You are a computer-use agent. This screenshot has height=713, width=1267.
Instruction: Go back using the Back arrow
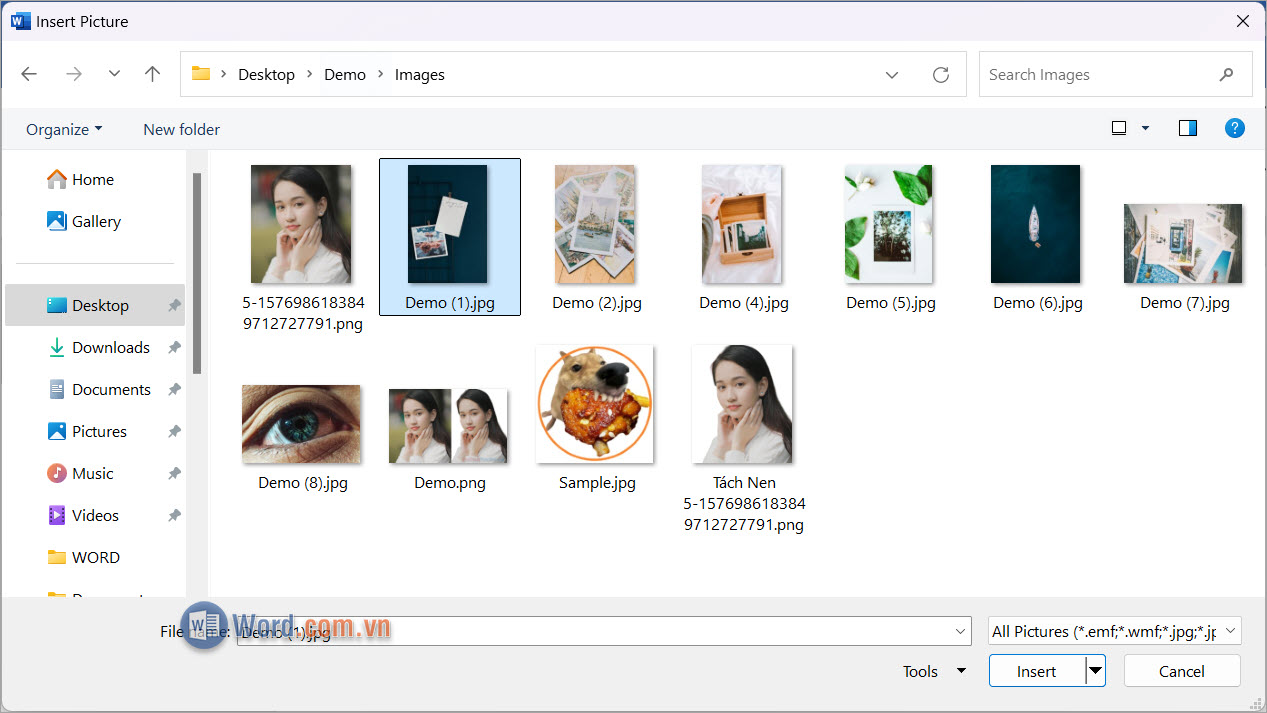point(29,74)
